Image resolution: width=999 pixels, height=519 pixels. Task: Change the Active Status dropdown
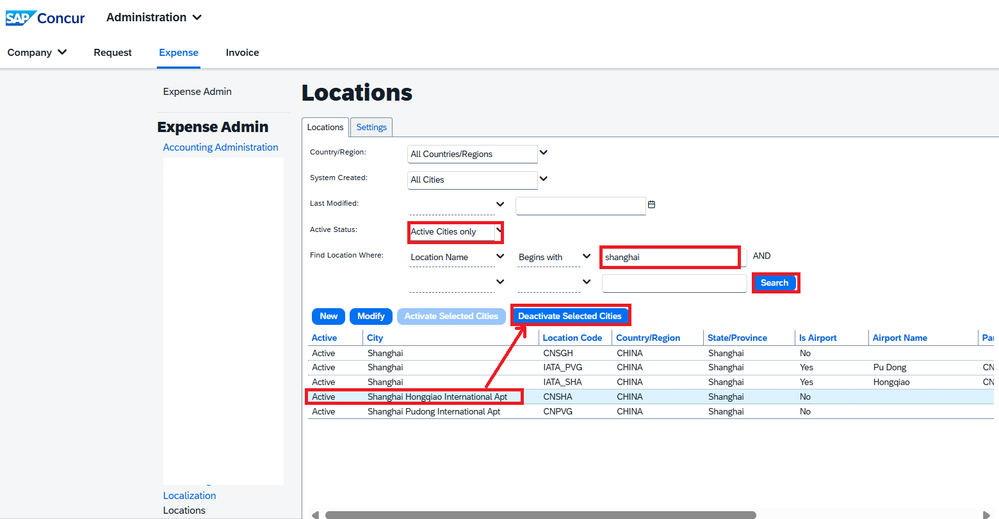456,232
